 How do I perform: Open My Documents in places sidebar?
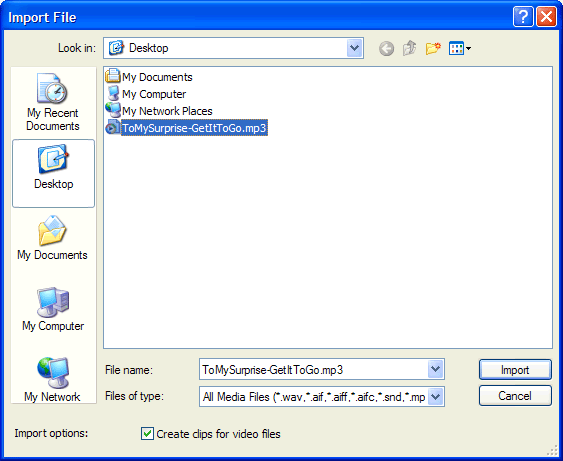52,238
